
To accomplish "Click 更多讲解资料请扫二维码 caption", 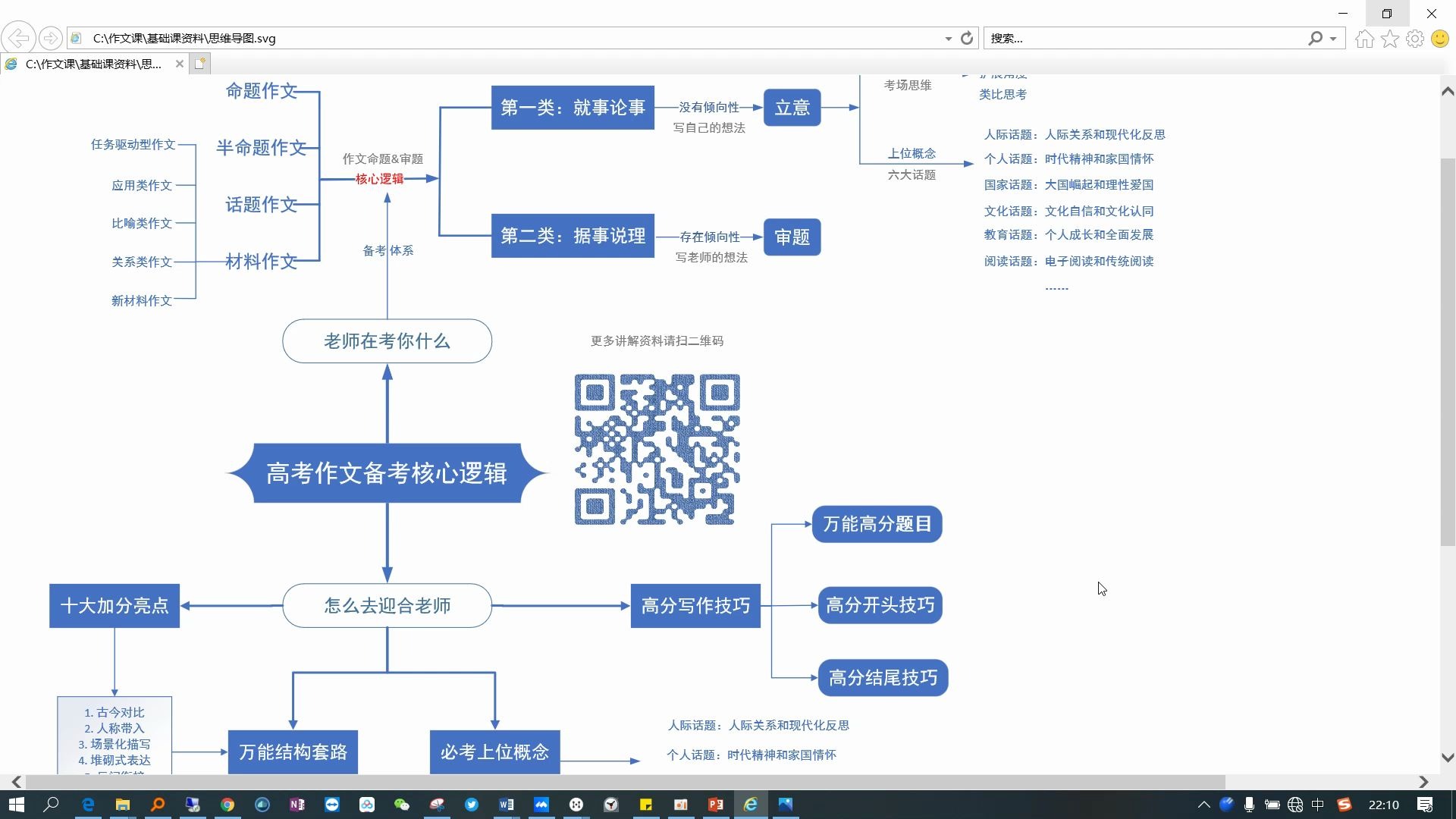I will [x=657, y=340].
